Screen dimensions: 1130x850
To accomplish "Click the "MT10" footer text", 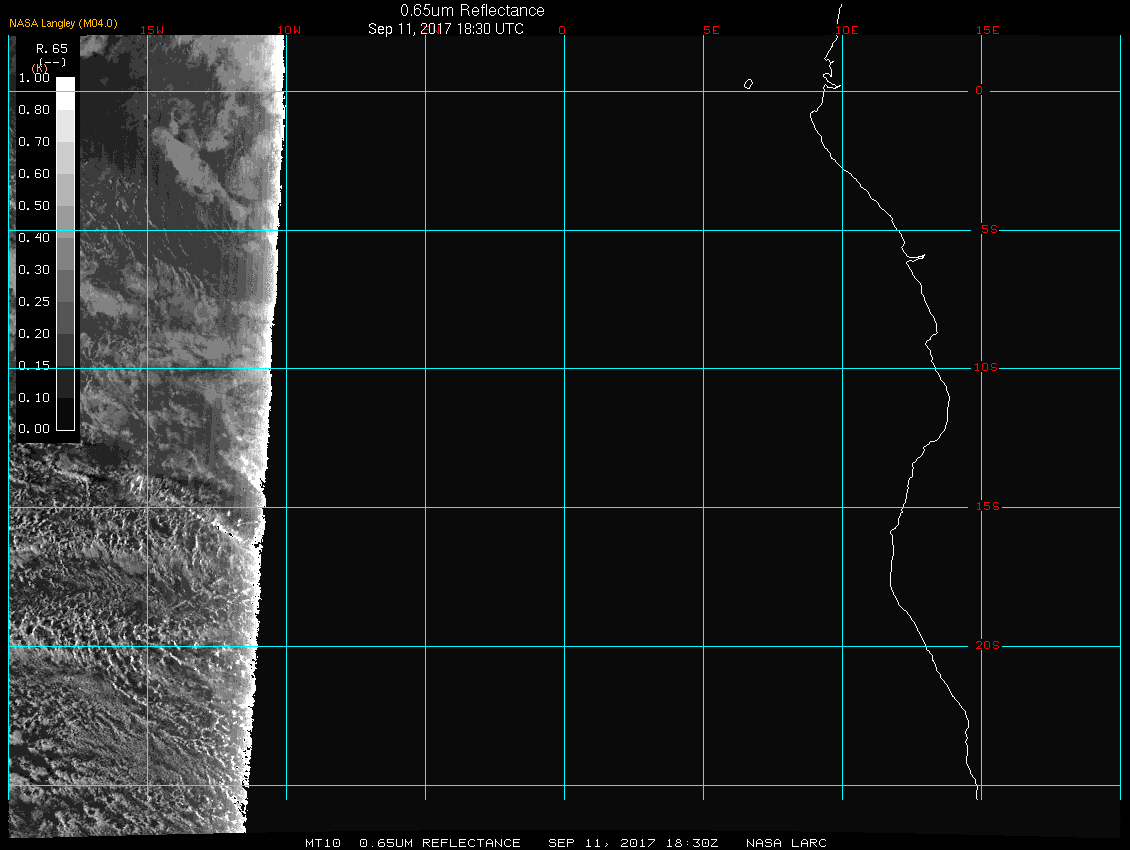I will pos(323,843).
